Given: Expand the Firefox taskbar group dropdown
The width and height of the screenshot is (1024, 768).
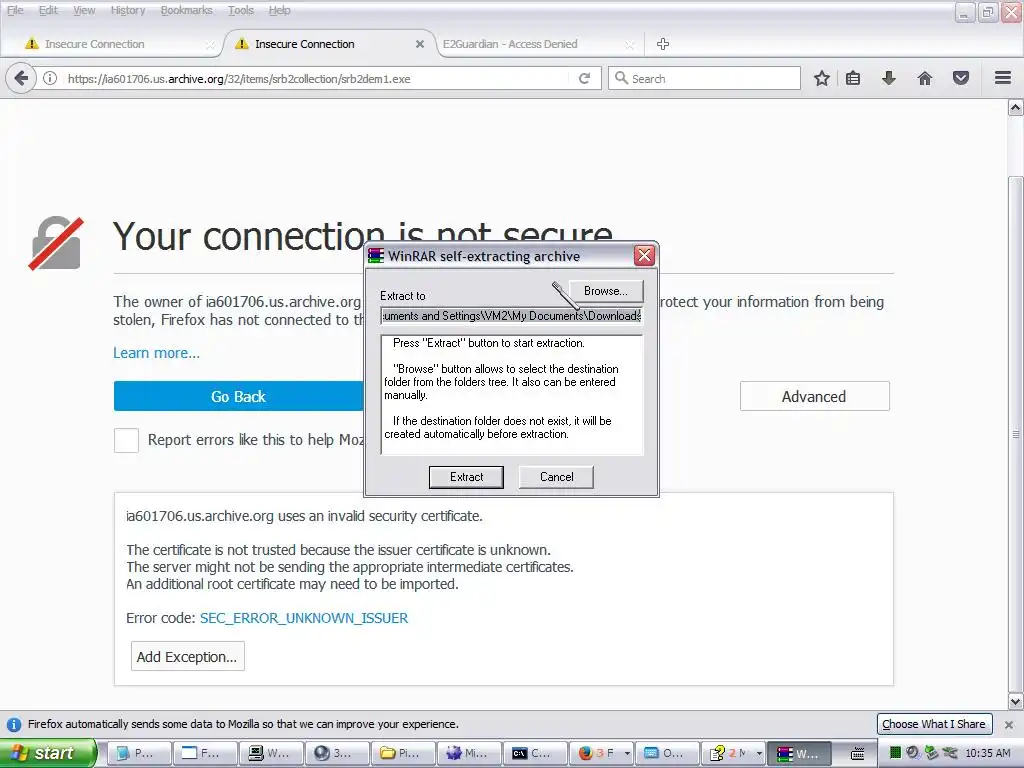Looking at the screenshot, I should point(627,754).
